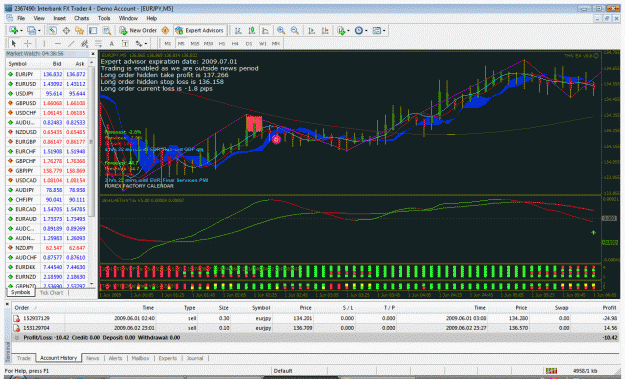Viewport: 625px width, 379px height.
Task: Select the text label 'A' tool
Action: [112, 43]
